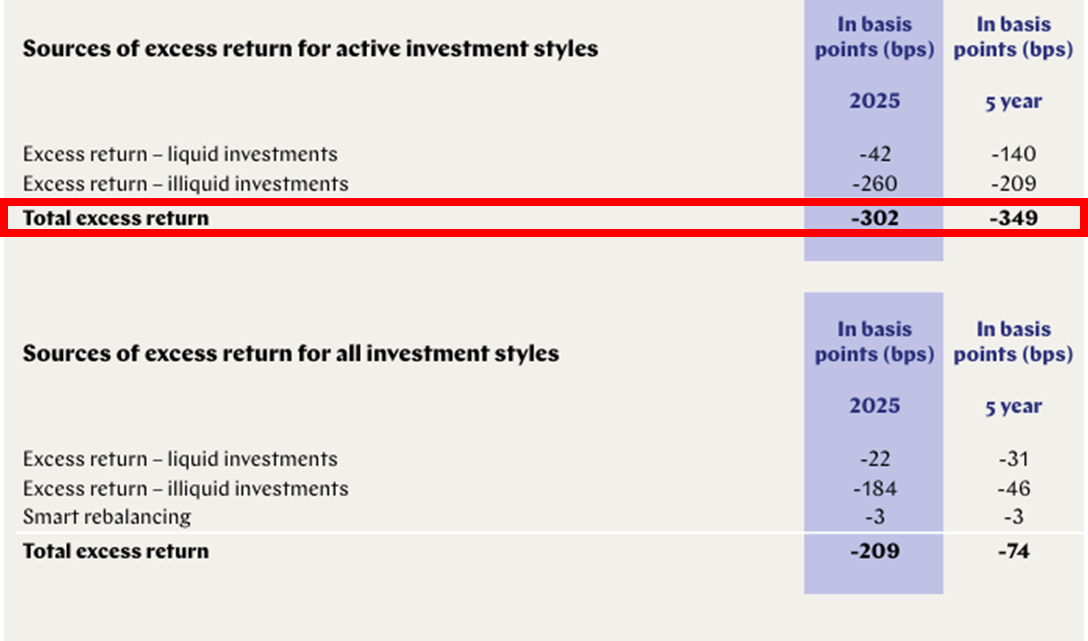Click the -31 liquid five-year value
The width and height of the screenshot is (1088, 641).
(x=1013, y=459)
